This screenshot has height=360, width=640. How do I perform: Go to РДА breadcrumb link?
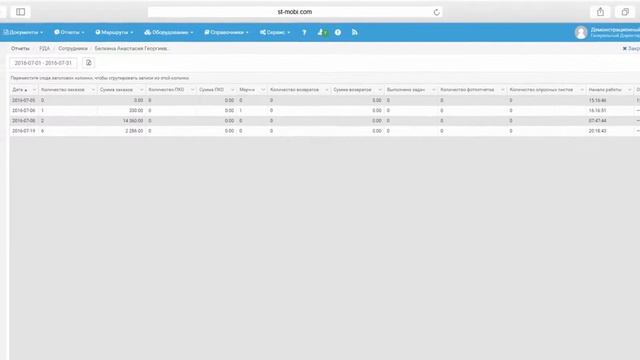pyautogui.click(x=44, y=49)
